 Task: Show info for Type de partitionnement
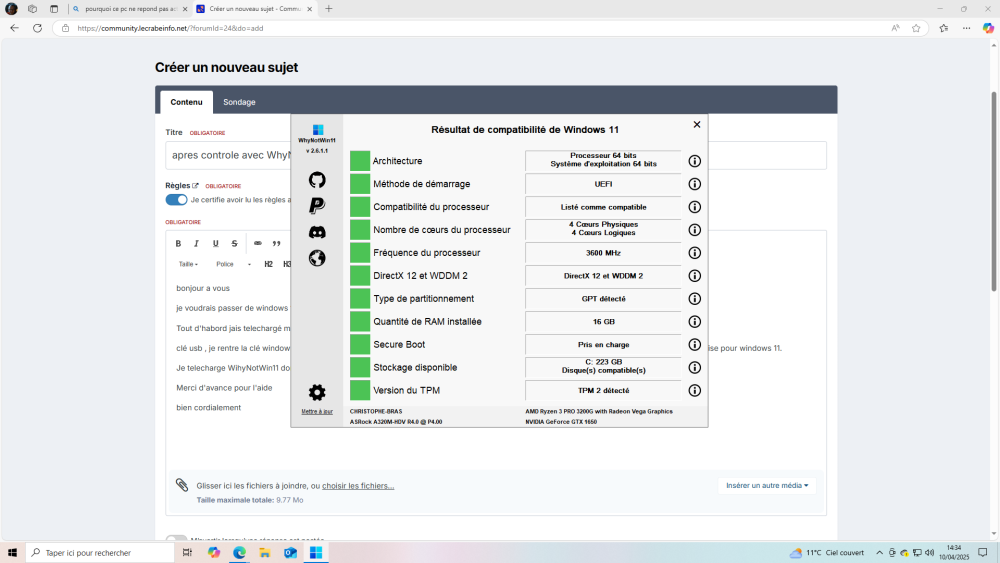tap(695, 298)
